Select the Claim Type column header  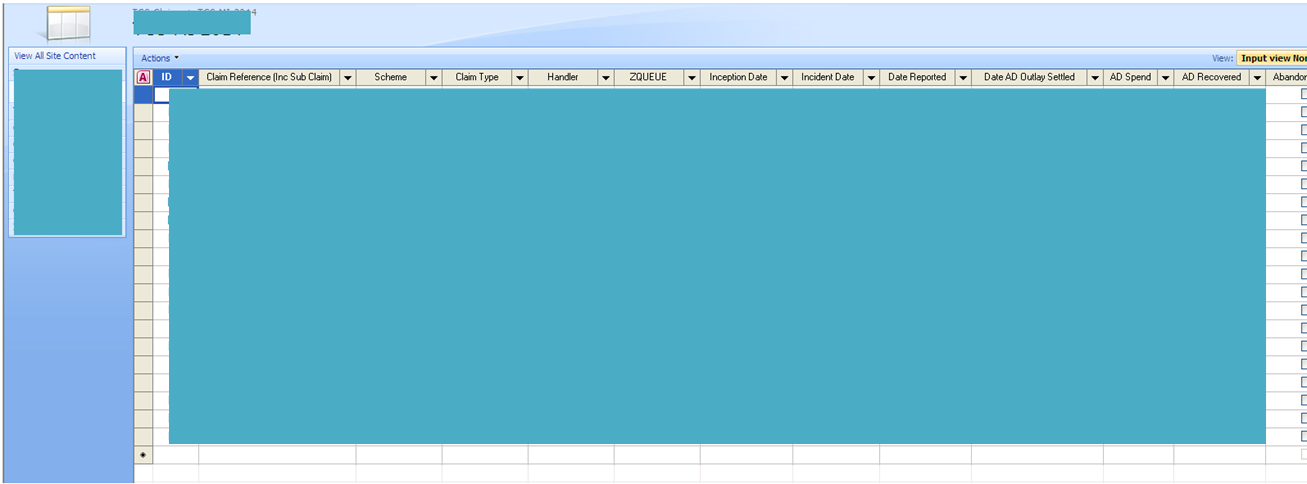click(477, 77)
